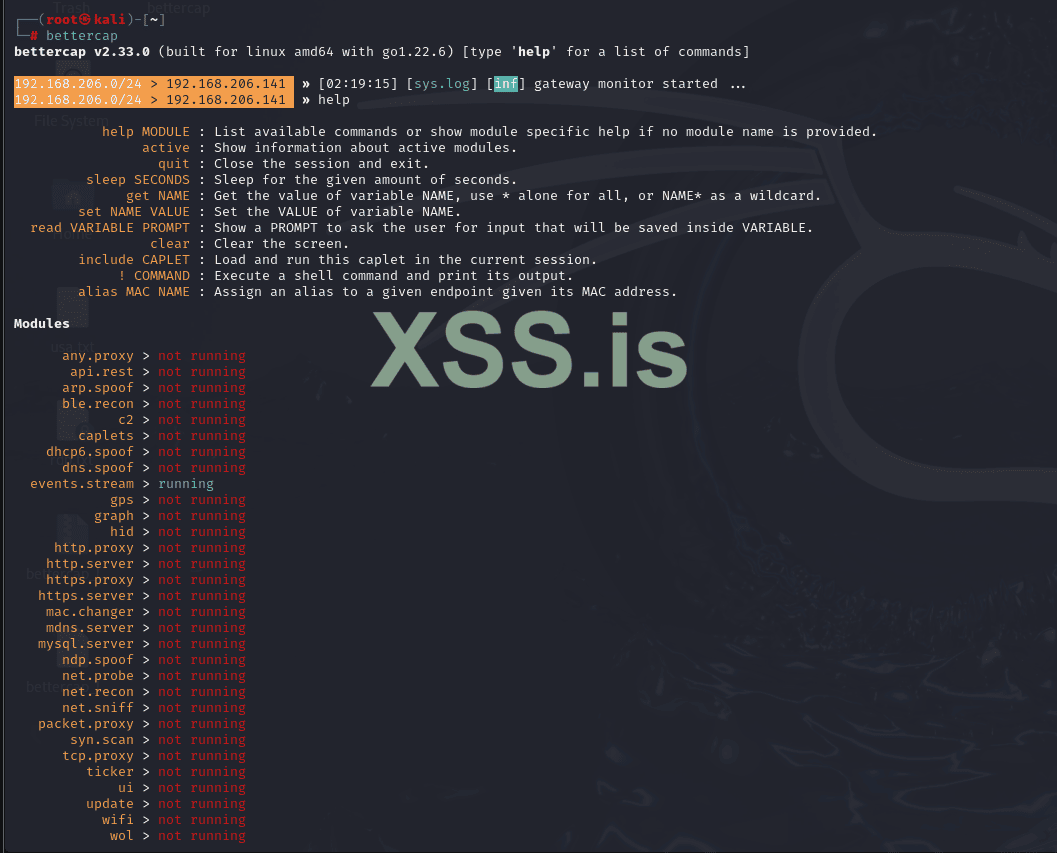
Task: Click the 'dns.spoof' module name
Action: [x=98, y=468]
